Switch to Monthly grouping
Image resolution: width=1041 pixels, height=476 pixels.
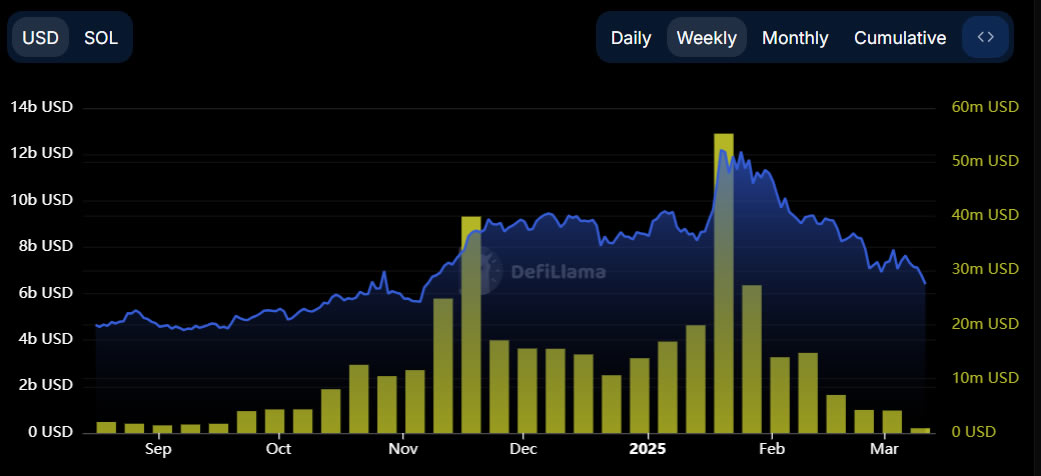click(795, 38)
